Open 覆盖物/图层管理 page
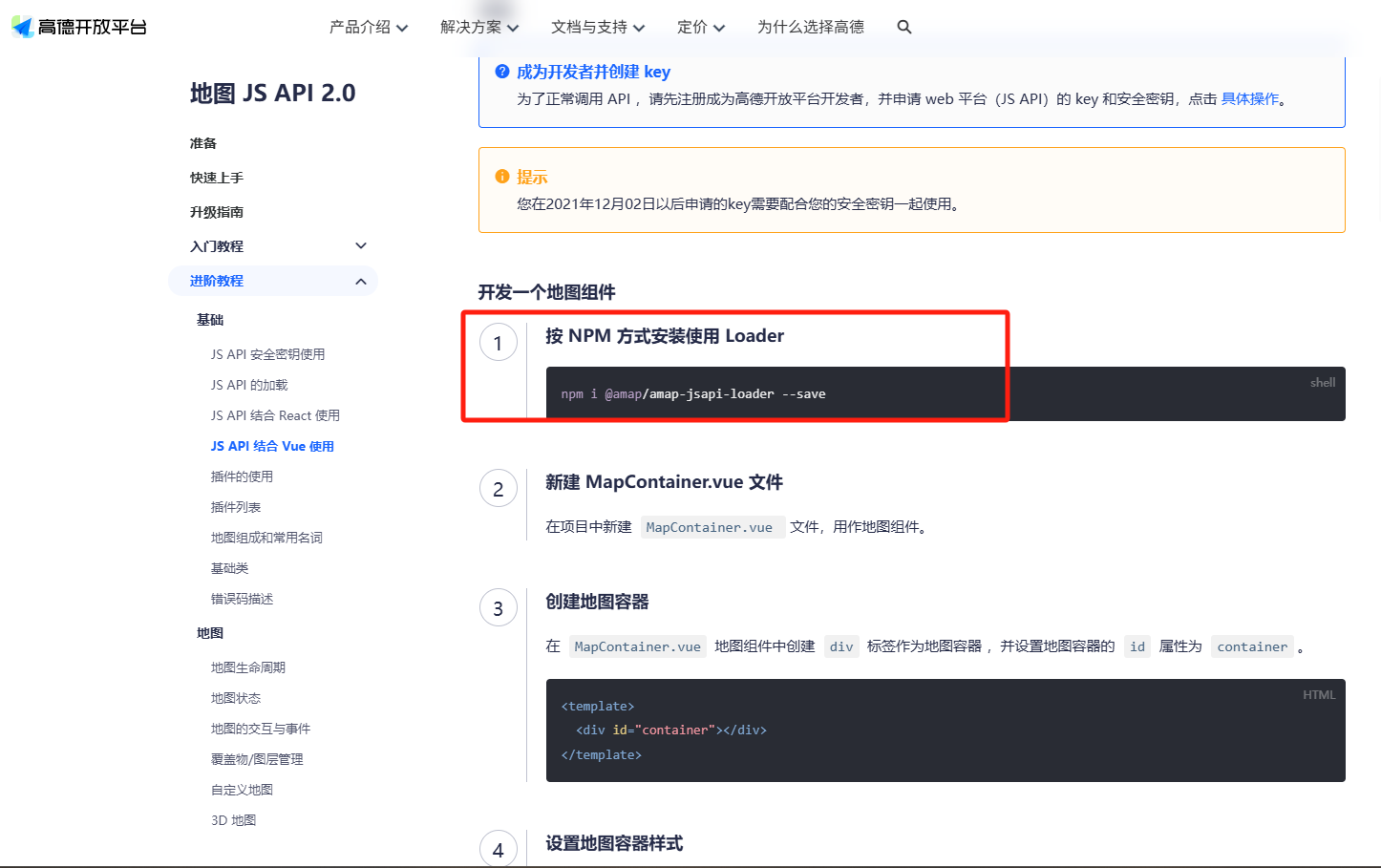Viewport: 1381px width, 868px height. coord(257,759)
